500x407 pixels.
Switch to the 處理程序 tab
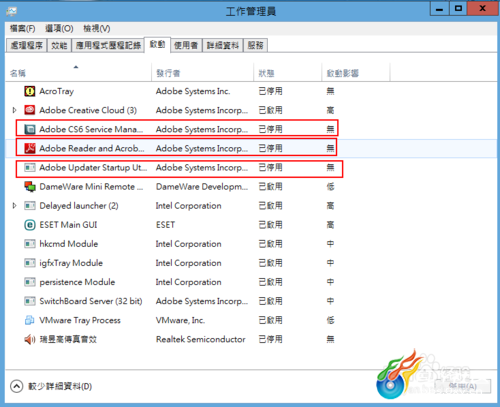pyautogui.click(x=27, y=45)
